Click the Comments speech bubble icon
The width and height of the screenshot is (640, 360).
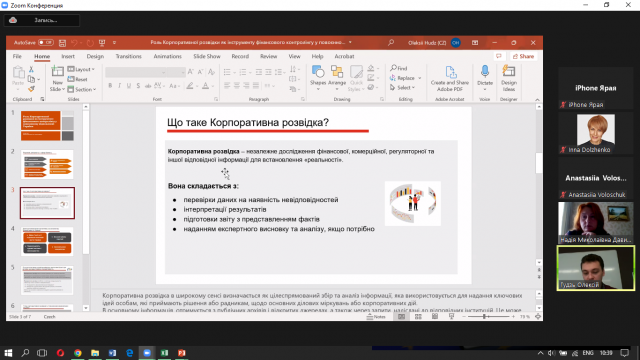tap(499, 56)
